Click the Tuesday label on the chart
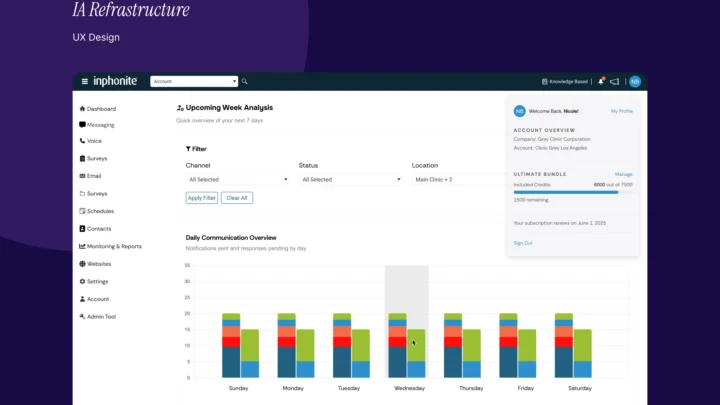 click(x=349, y=388)
